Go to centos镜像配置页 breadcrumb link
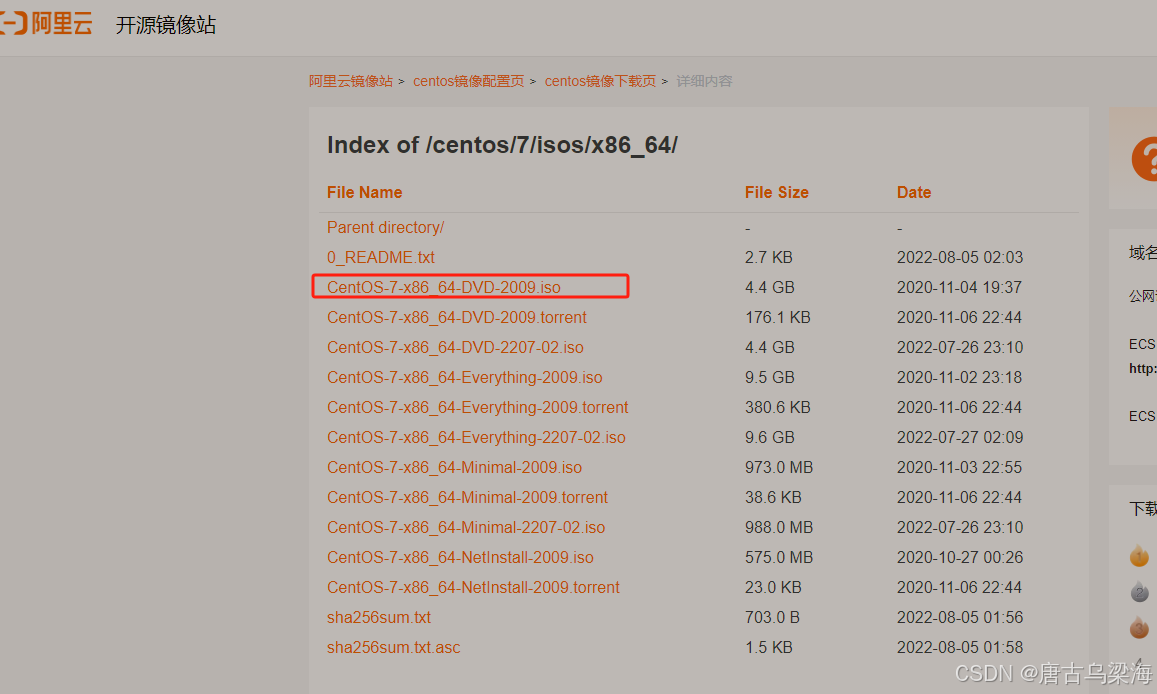 469,81
